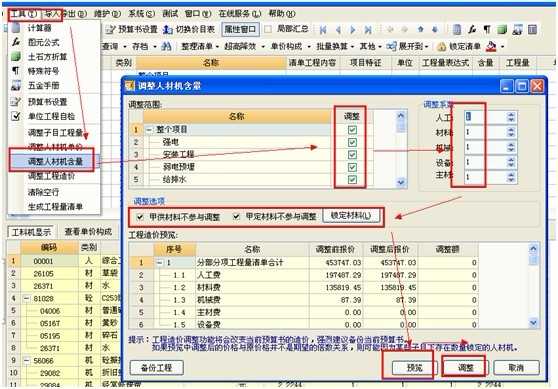Collapse the 81028 material row
558x389 pixels.
click(x=27, y=298)
